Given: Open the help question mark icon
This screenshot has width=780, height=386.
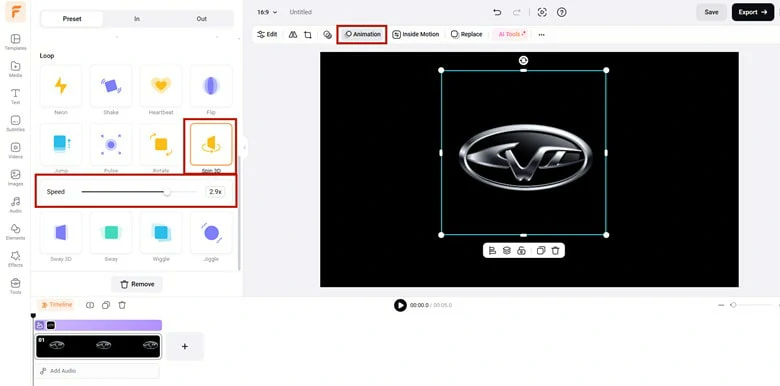Looking at the screenshot, I should 562,12.
